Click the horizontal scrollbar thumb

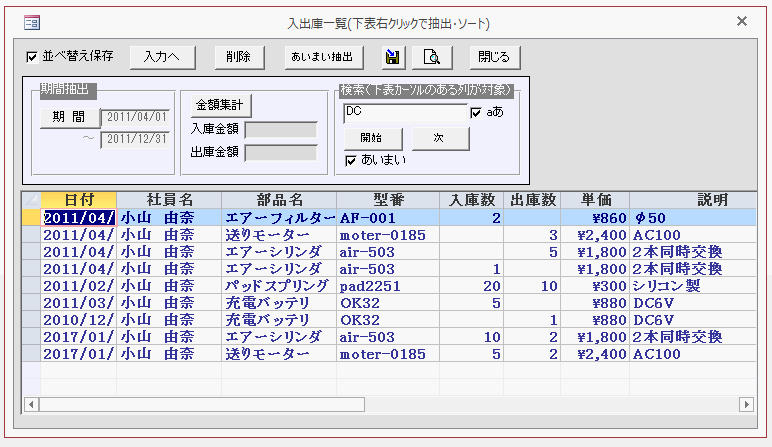pos(202,405)
